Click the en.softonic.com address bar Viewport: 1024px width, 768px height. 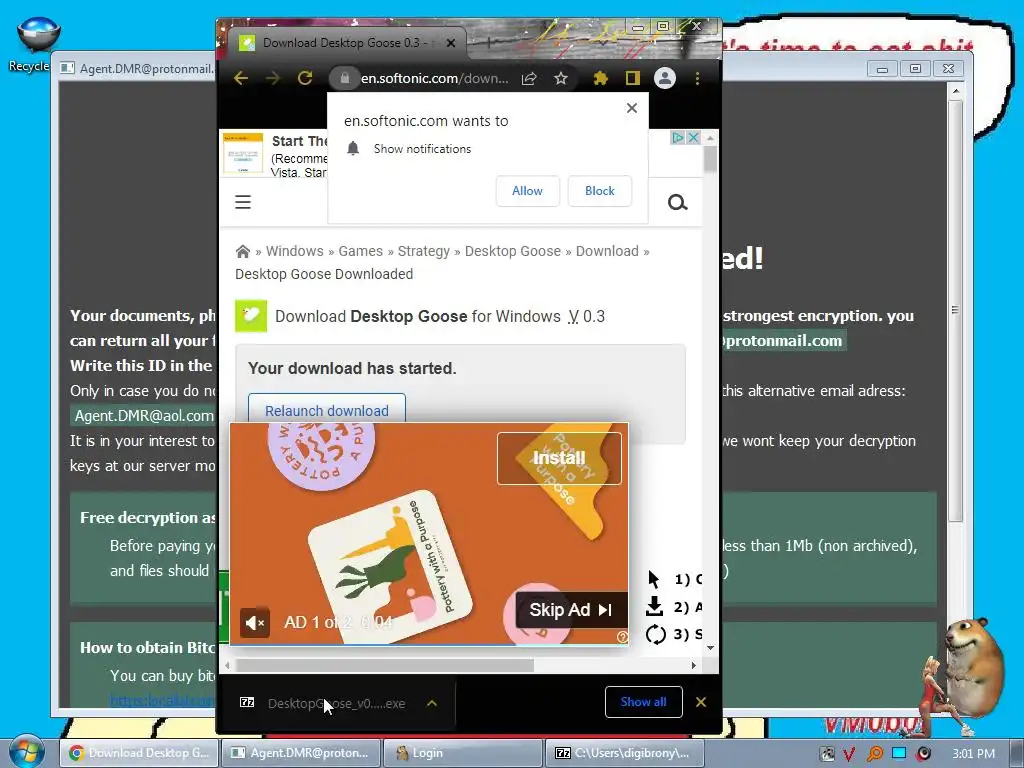click(434, 78)
